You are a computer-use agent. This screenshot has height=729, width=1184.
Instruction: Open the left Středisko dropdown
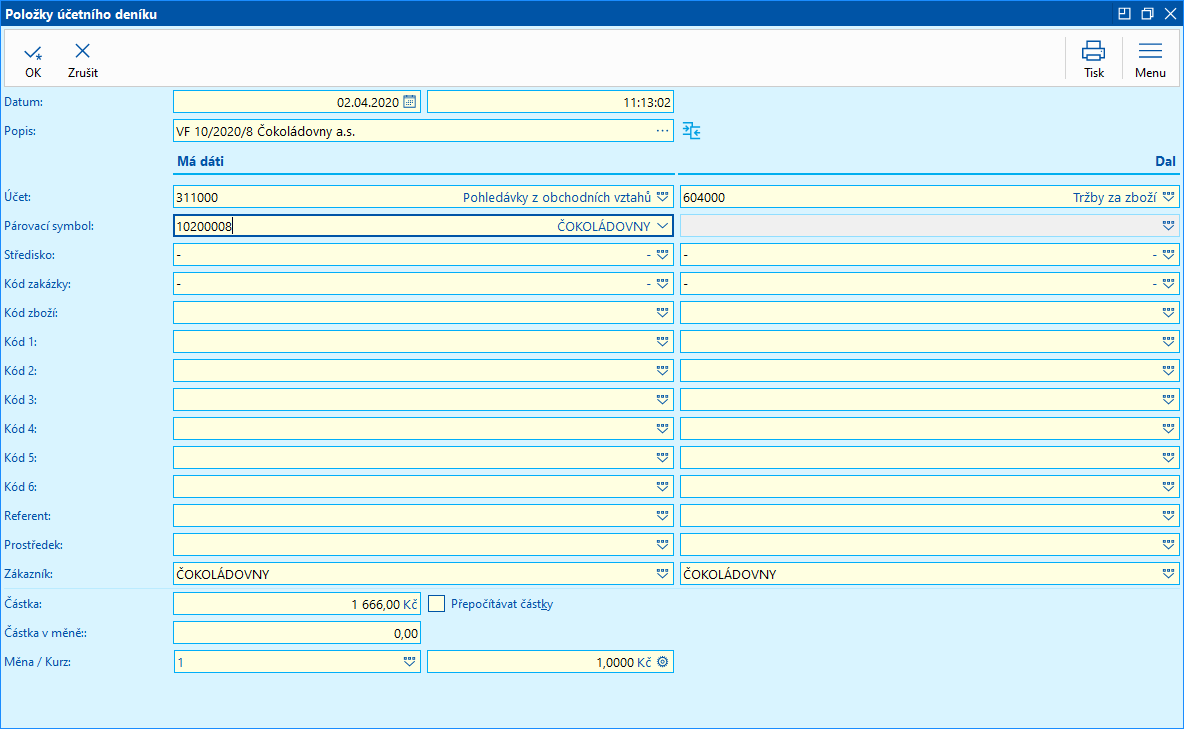click(x=662, y=255)
